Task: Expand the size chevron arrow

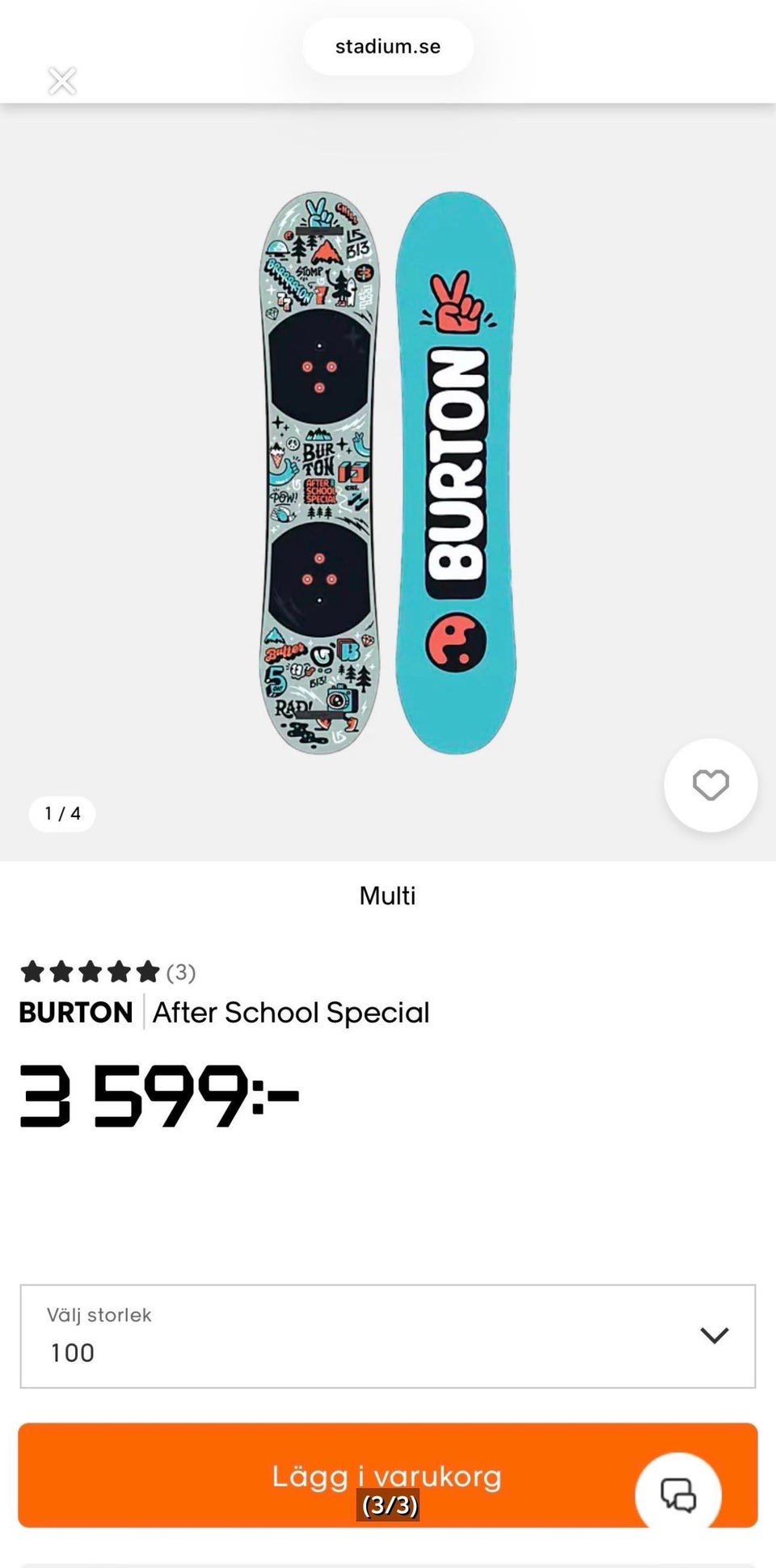Action: 715,1335
